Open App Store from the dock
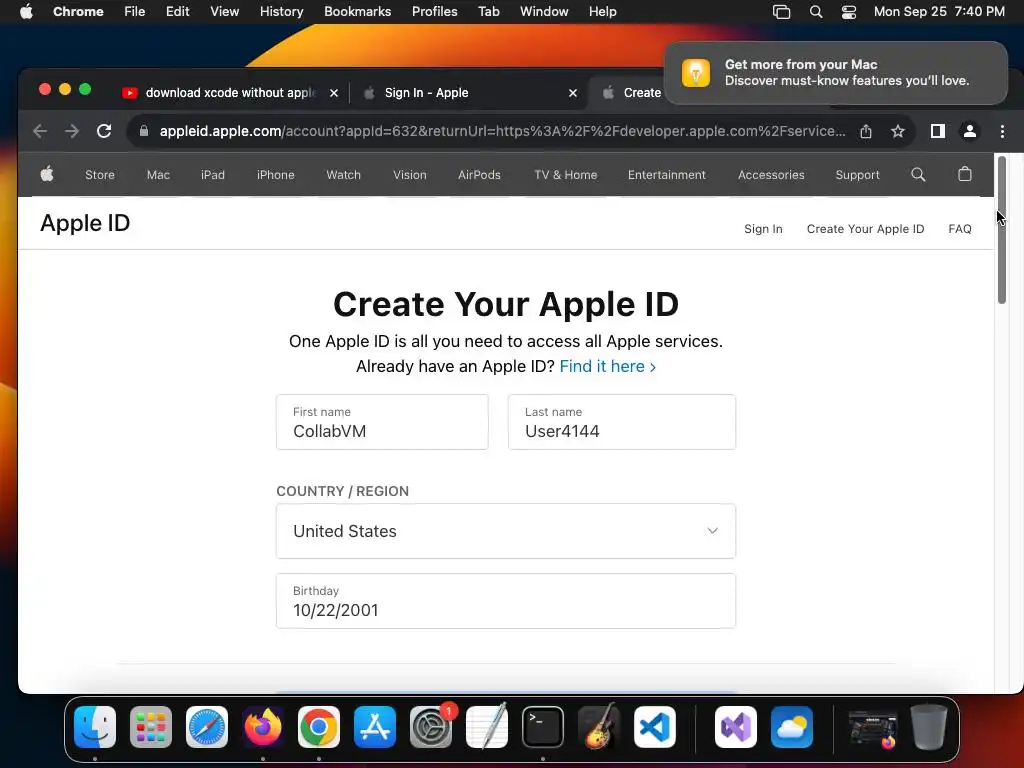The width and height of the screenshot is (1024, 768). coord(375,727)
